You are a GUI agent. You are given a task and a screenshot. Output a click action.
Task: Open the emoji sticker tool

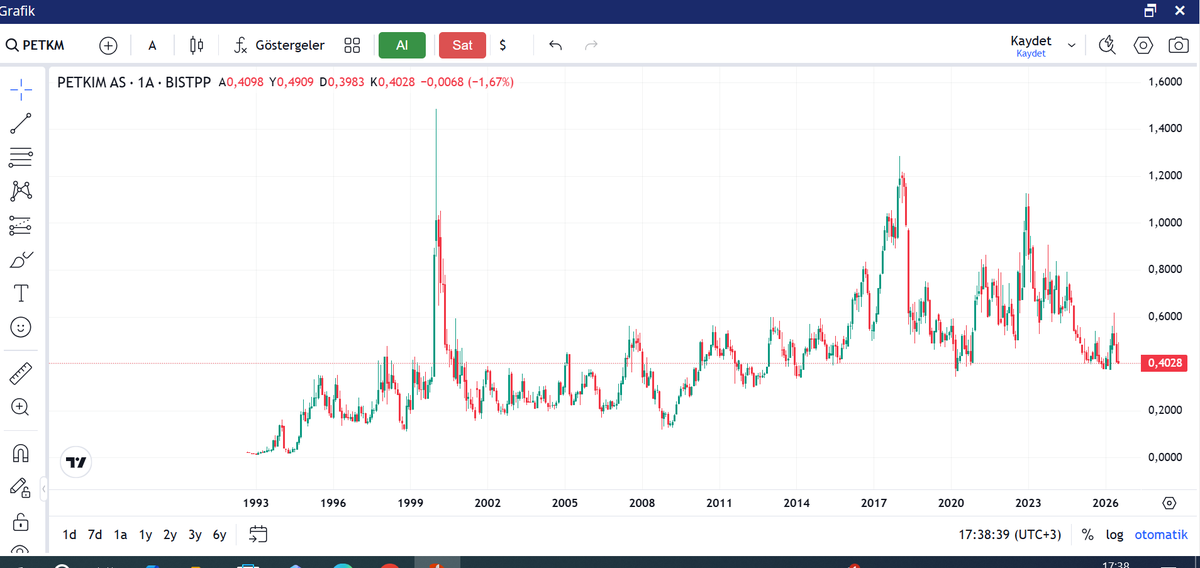click(x=21, y=327)
